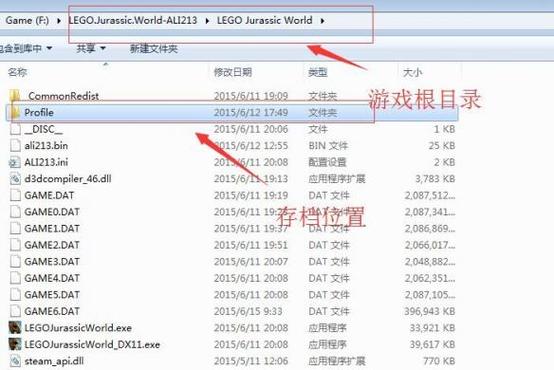554x370 pixels.
Task: Select the ALI213.ini file name
Action: point(46,162)
